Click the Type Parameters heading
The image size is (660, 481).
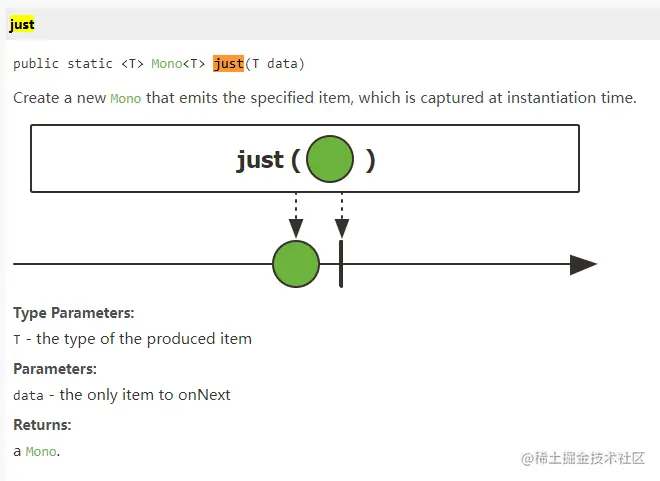[x=74, y=313]
